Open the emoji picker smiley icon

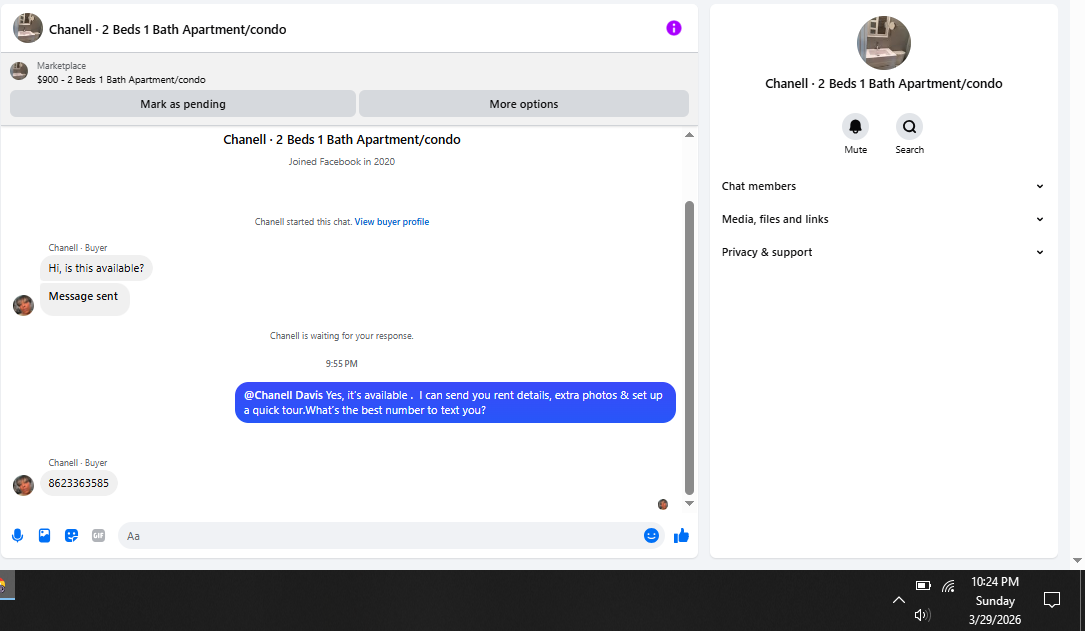[x=651, y=536]
